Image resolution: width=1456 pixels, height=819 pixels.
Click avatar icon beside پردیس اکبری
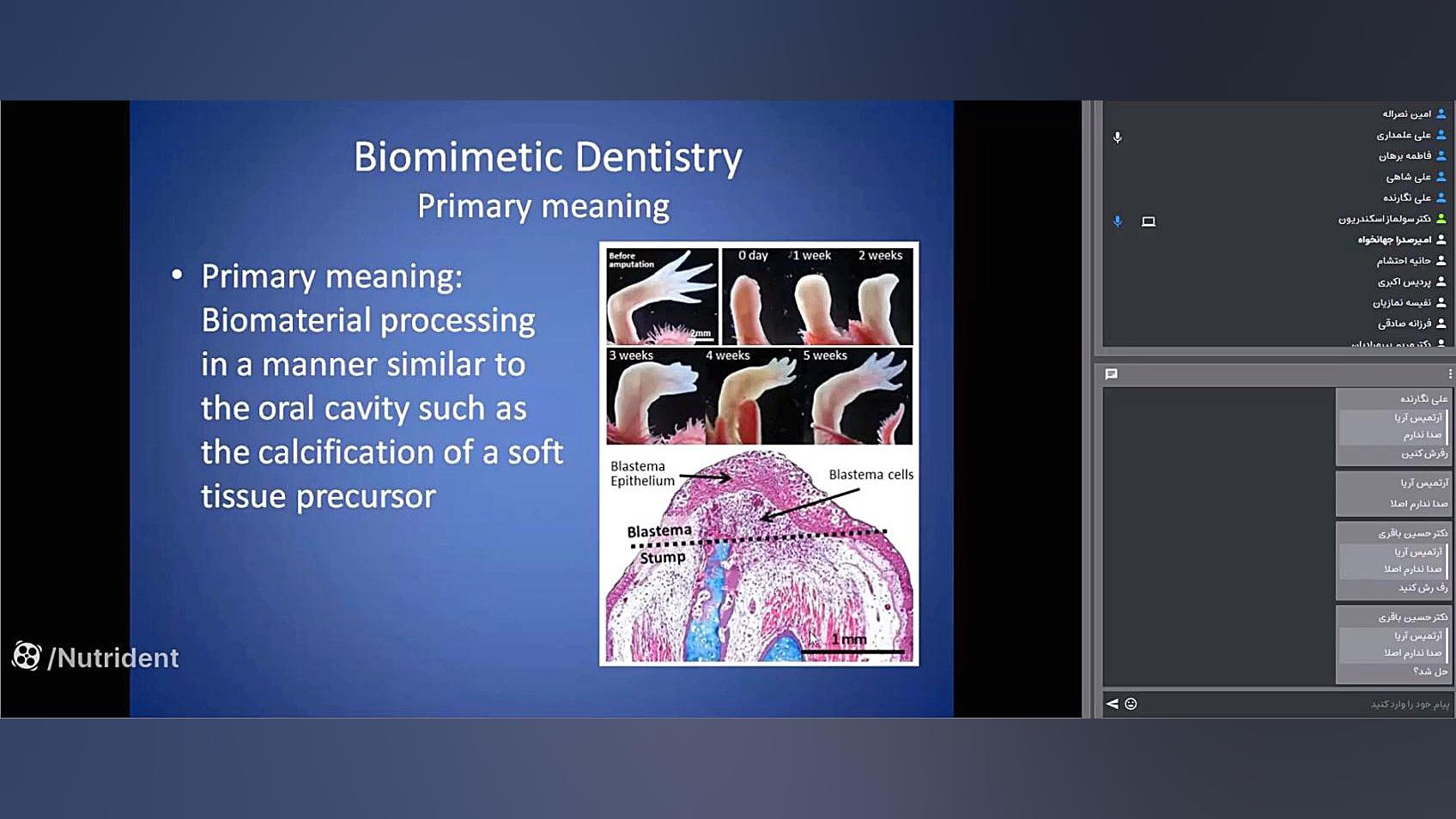tap(1441, 282)
